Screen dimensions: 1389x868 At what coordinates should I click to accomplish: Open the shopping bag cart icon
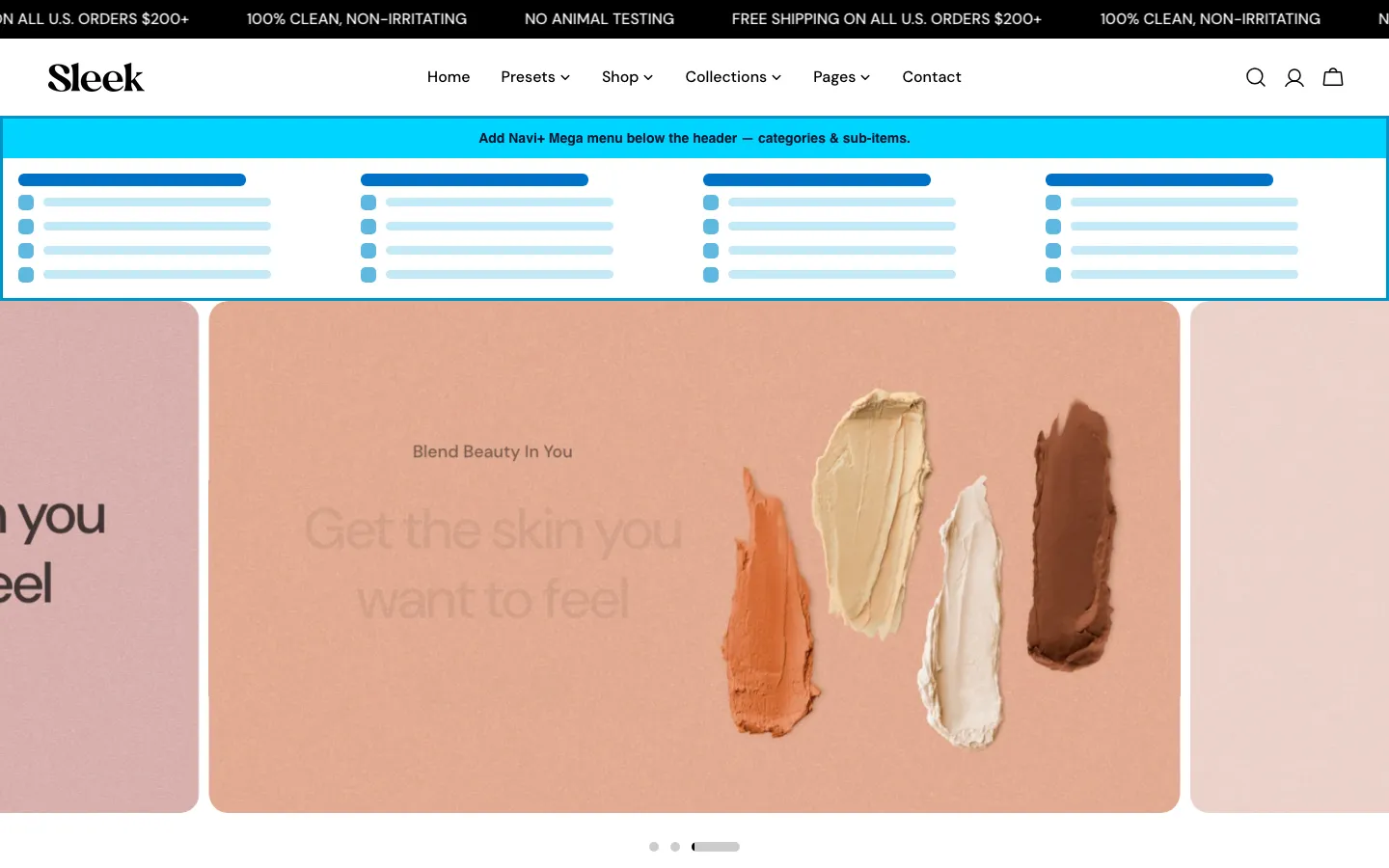click(1333, 77)
